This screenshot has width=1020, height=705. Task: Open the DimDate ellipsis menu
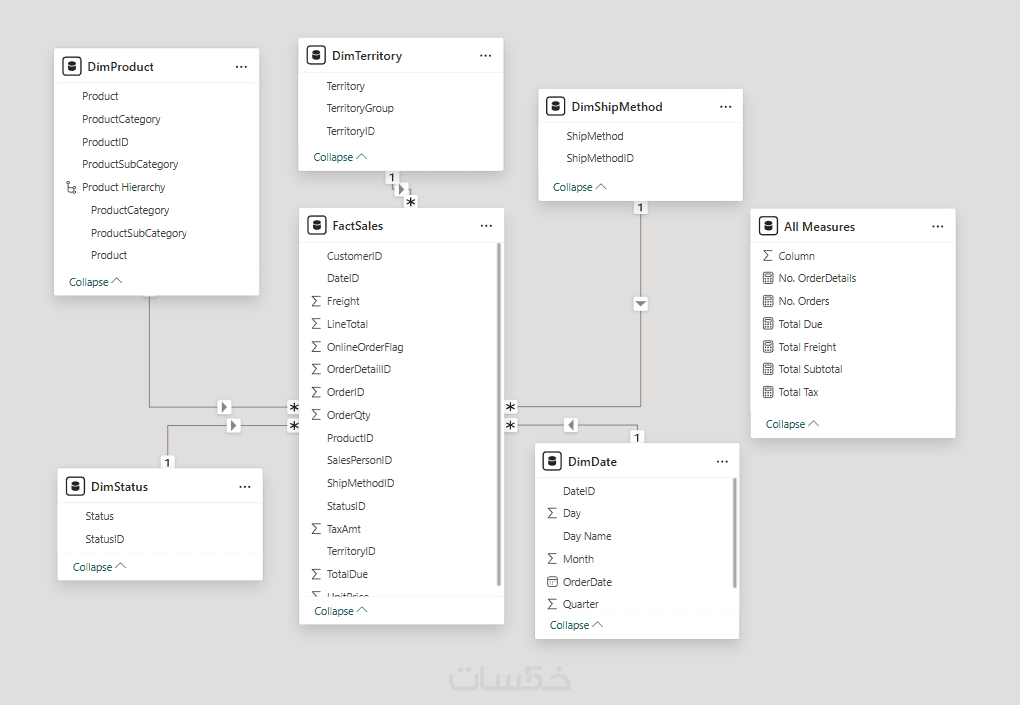(722, 462)
